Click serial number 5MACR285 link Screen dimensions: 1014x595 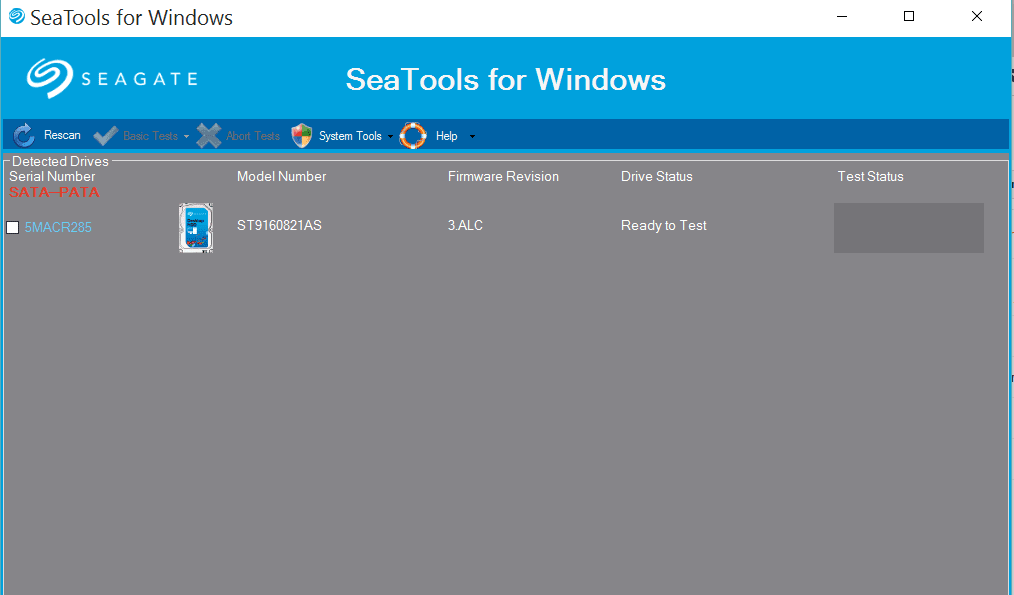click(x=58, y=228)
